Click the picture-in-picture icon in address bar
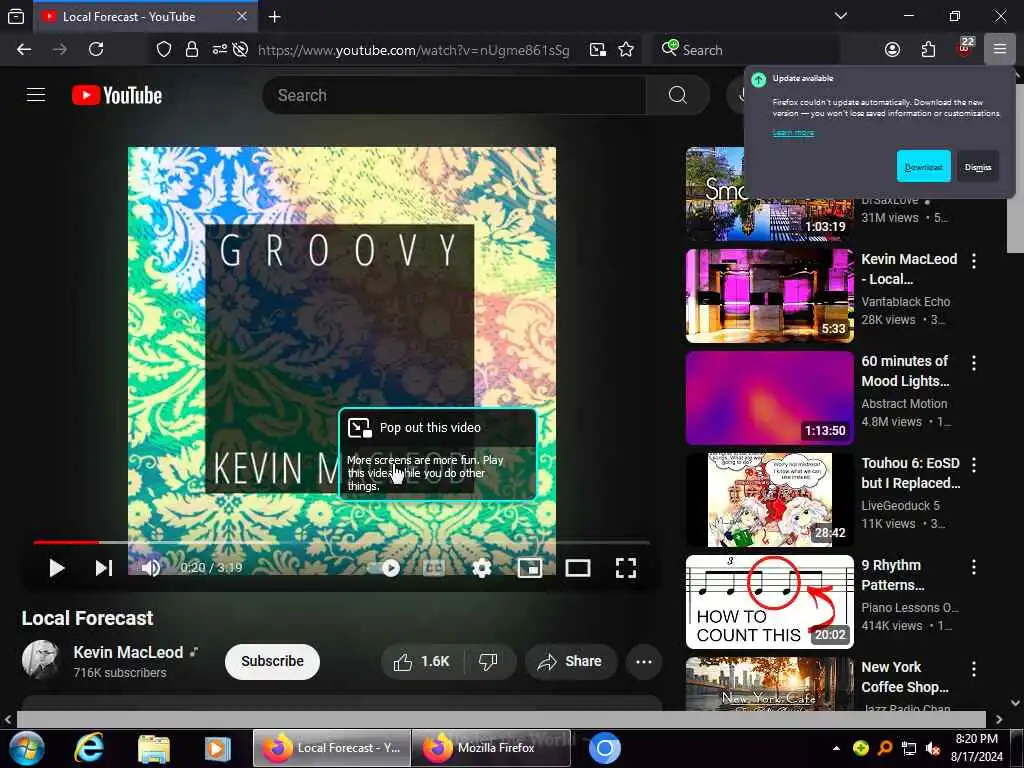This screenshot has width=1024, height=768. point(598,50)
